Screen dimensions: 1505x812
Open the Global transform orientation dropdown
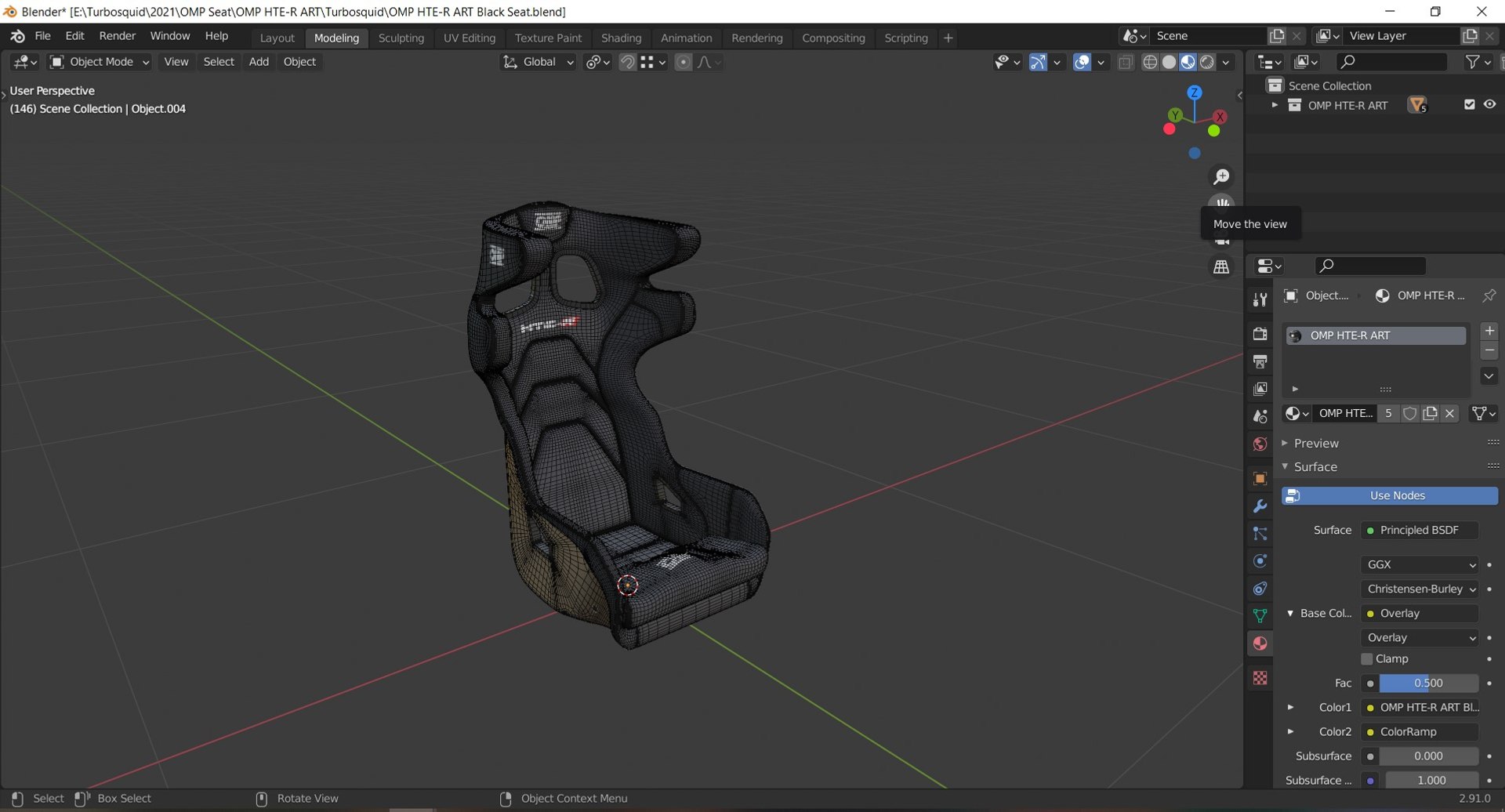coord(539,62)
